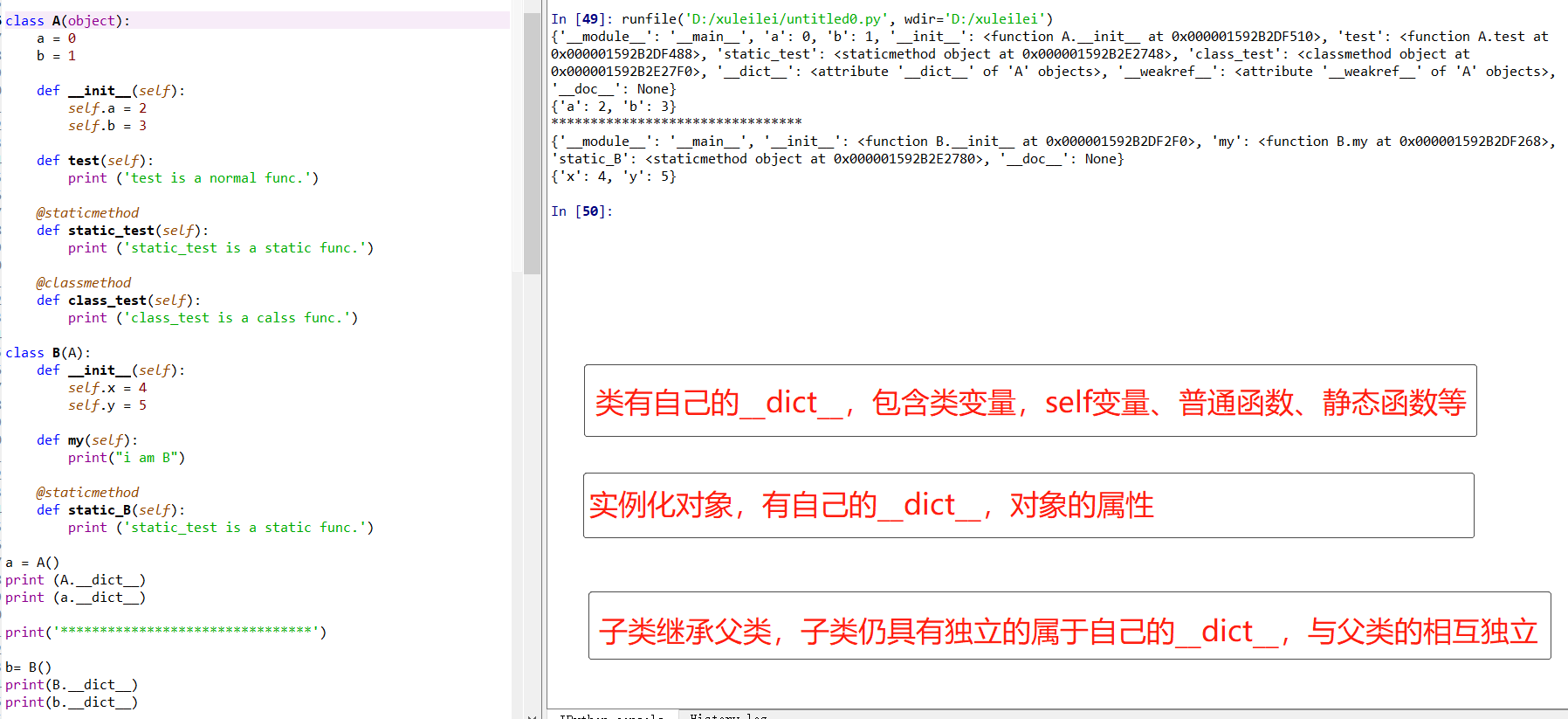Click the print 'class_test is a calss func.' line
1568x719 pixels.
click(x=213, y=318)
